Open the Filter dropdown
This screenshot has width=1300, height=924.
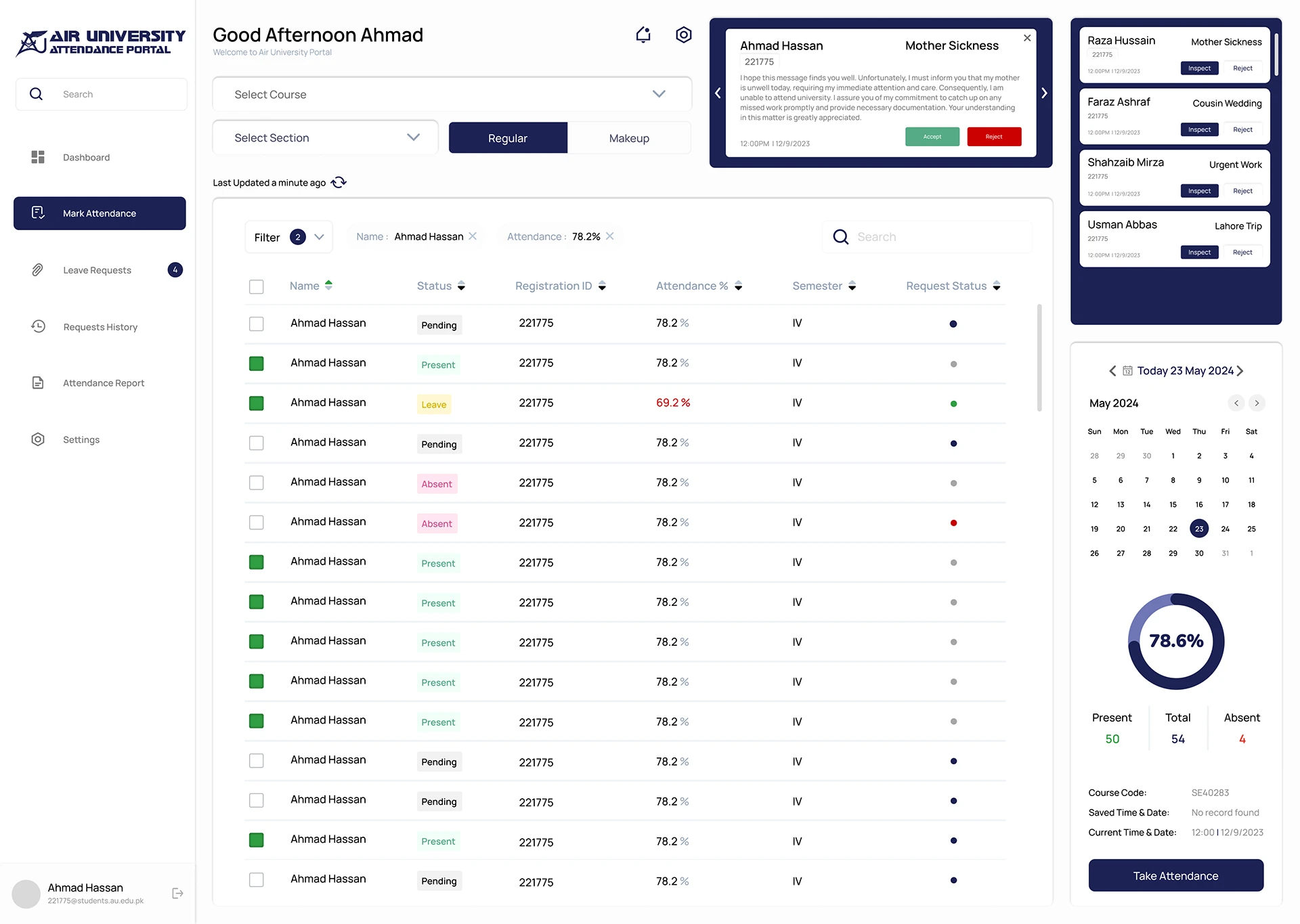tap(289, 237)
